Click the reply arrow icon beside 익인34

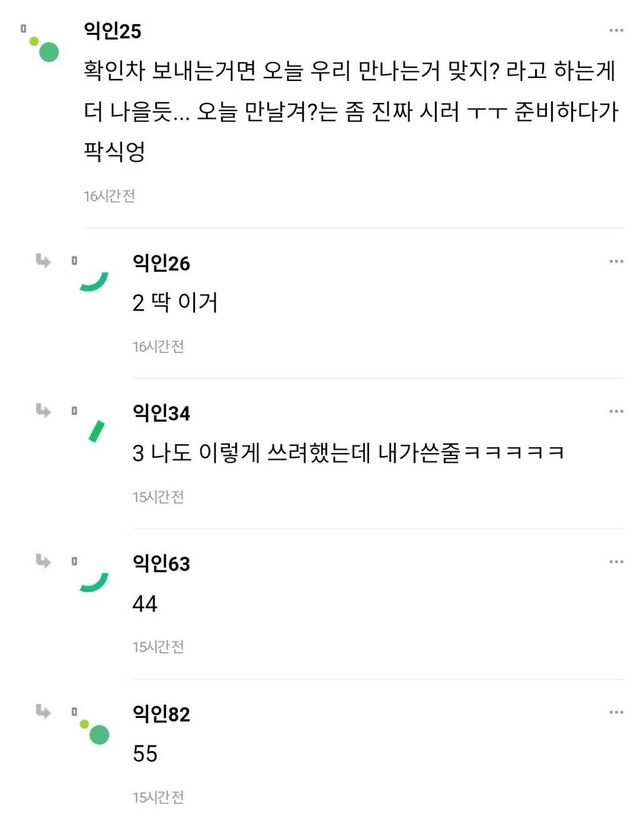coord(44,412)
